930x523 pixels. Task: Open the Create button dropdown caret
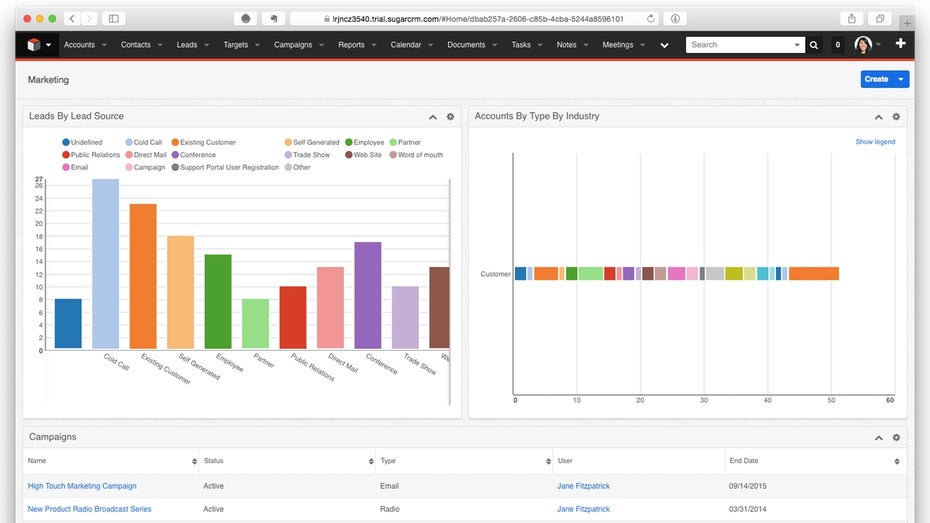point(901,79)
